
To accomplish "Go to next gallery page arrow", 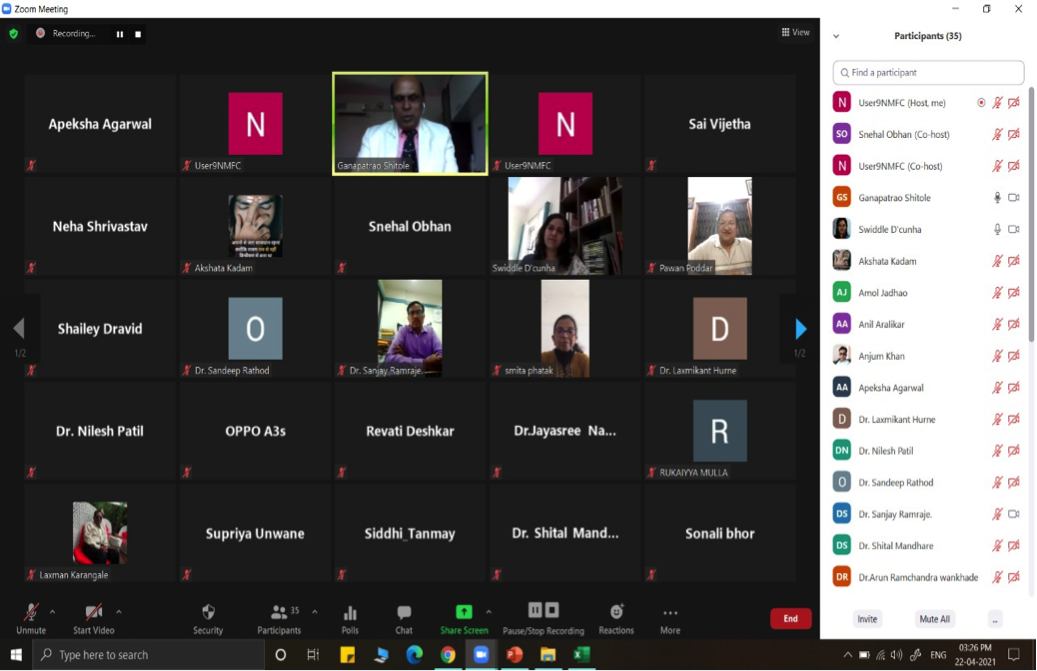I will 800,329.
